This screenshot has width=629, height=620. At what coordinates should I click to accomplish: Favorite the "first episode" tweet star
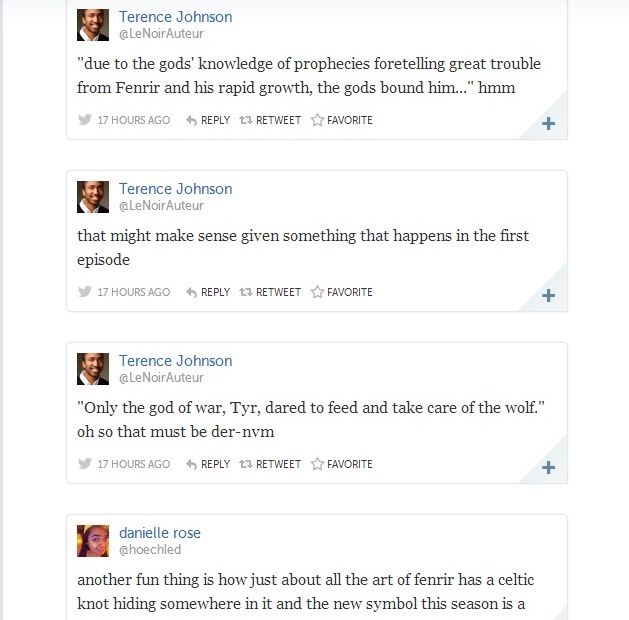[x=318, y=292]
